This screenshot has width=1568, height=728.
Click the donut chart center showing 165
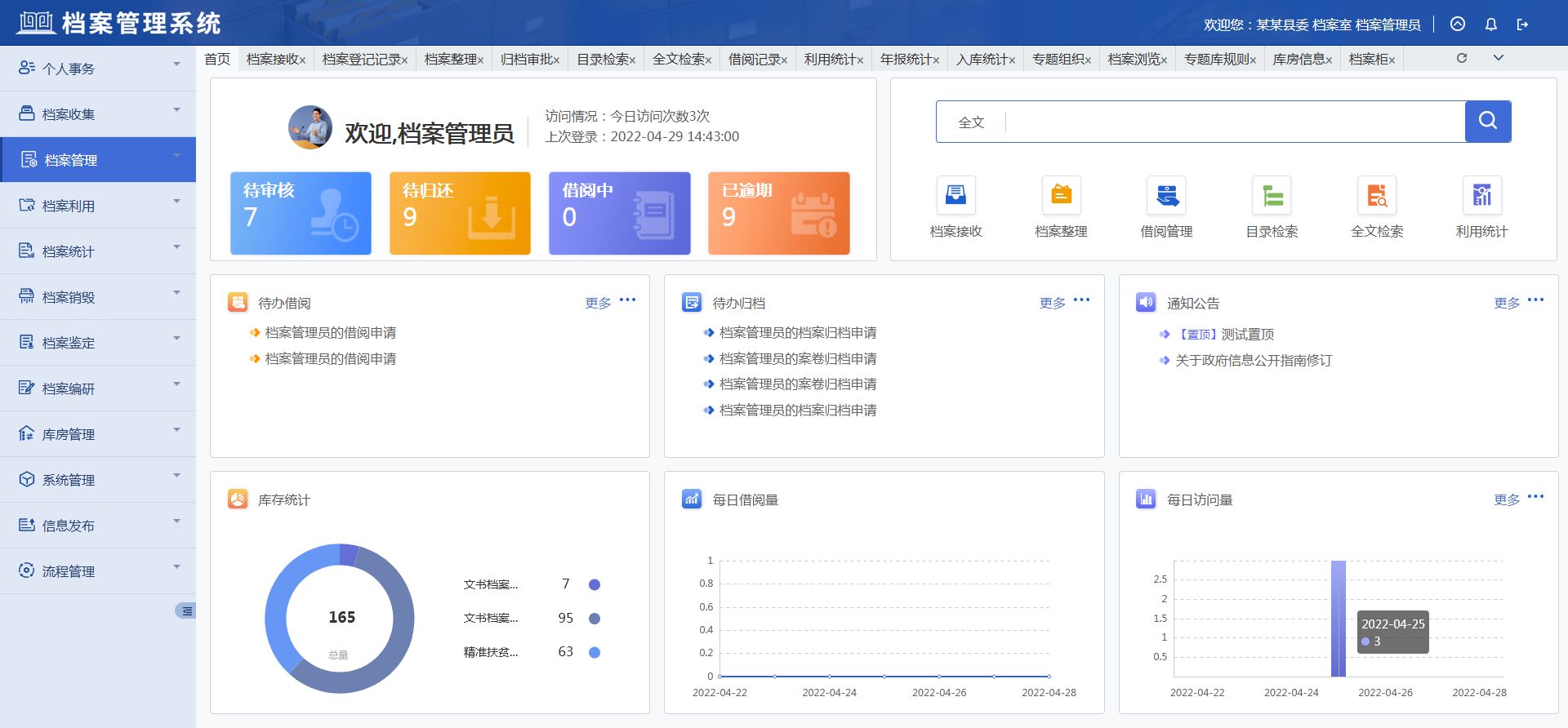341,617
